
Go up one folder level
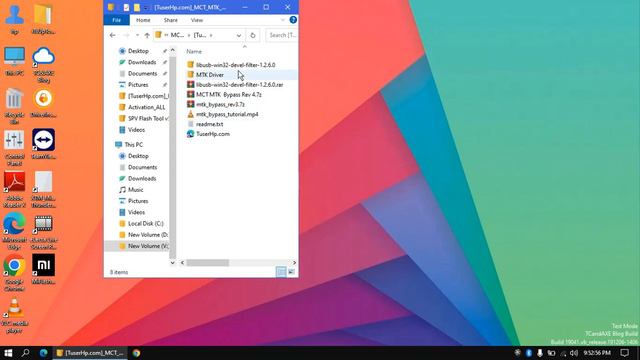pos(147,36)
